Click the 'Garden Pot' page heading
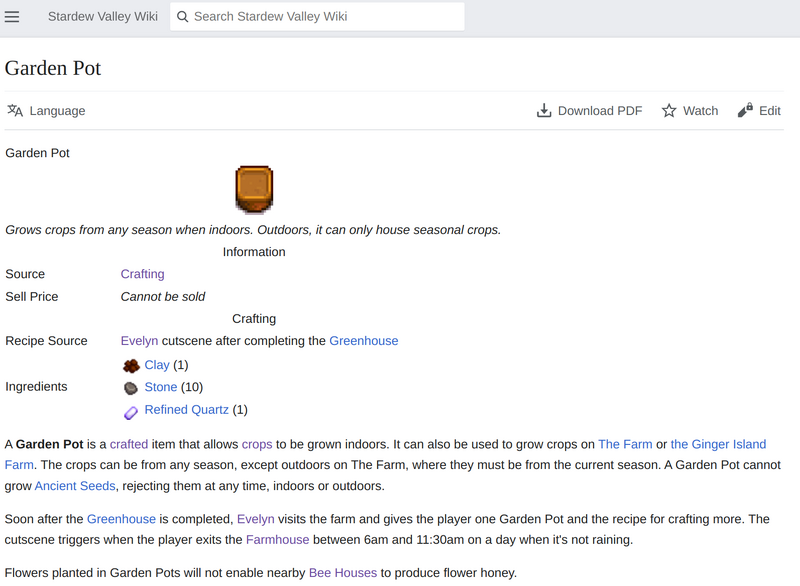 (53, 68)
